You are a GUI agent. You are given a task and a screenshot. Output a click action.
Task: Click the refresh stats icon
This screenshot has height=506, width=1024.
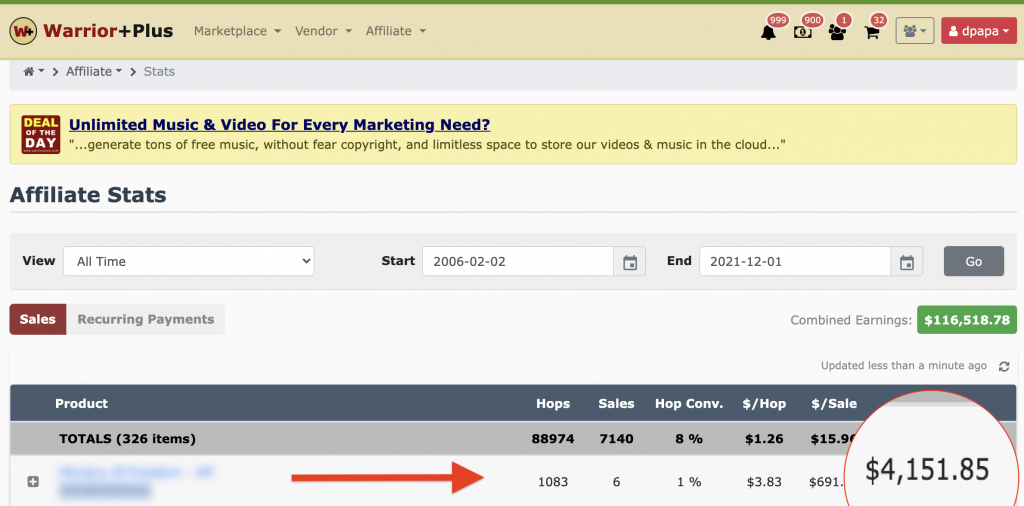(x=1004, y=367)
